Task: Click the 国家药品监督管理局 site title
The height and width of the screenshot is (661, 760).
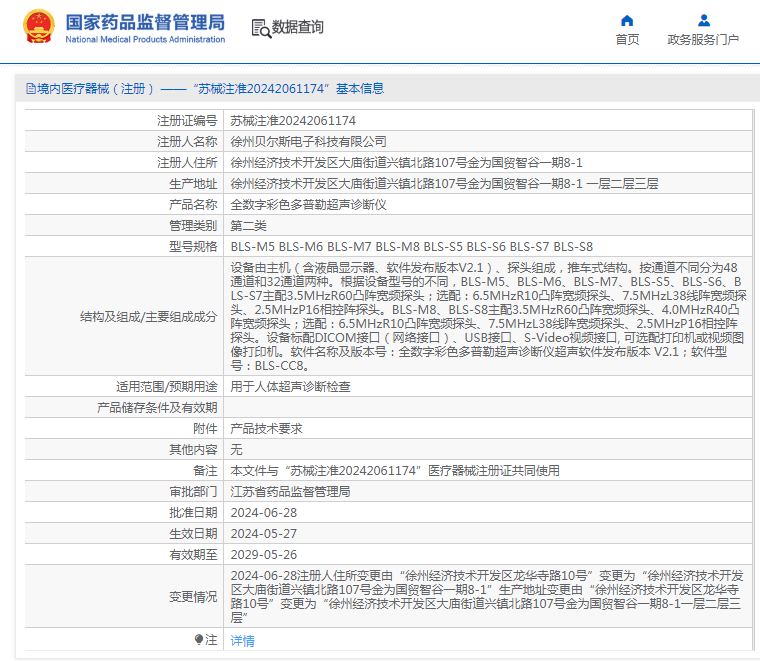Action: click(145, 22)
